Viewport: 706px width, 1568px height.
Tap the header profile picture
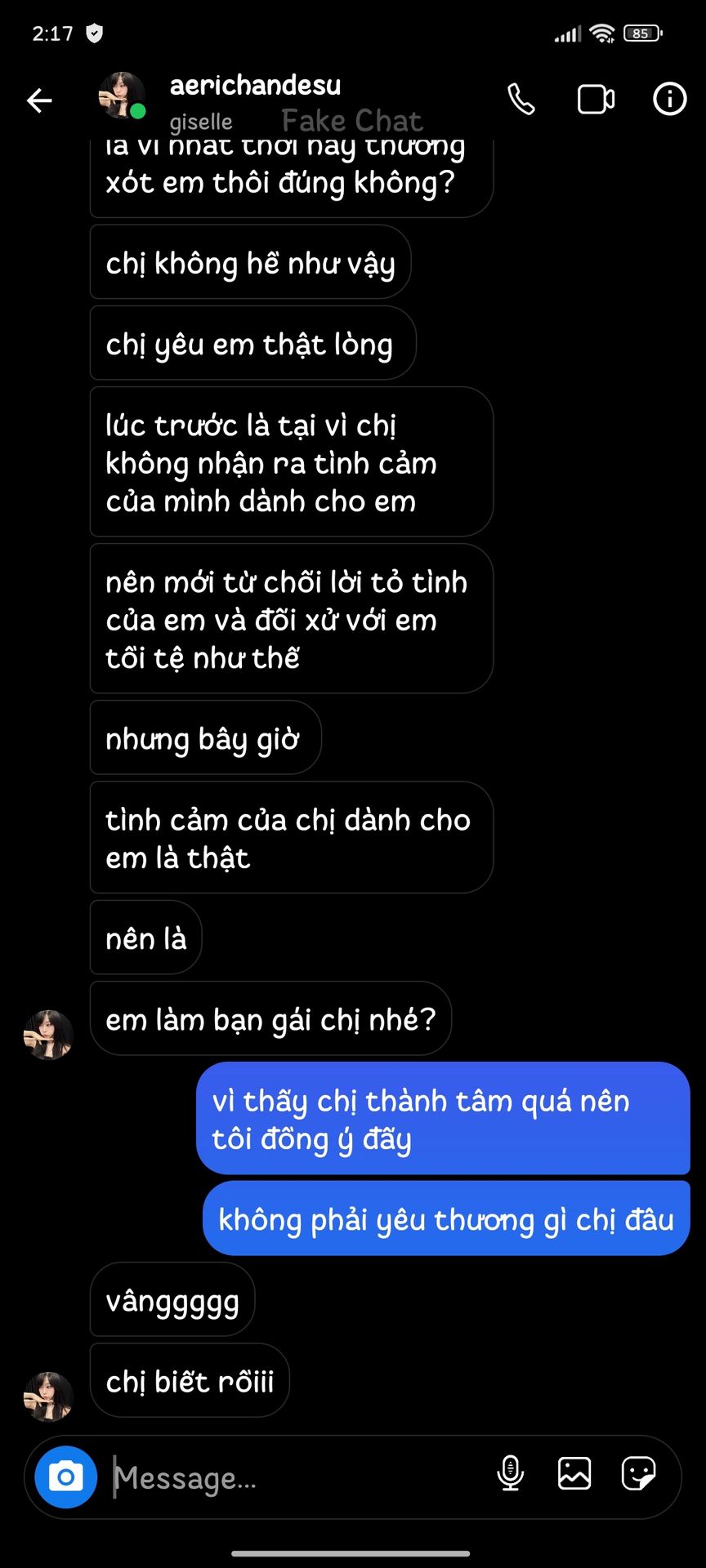(x=123, y=95)
